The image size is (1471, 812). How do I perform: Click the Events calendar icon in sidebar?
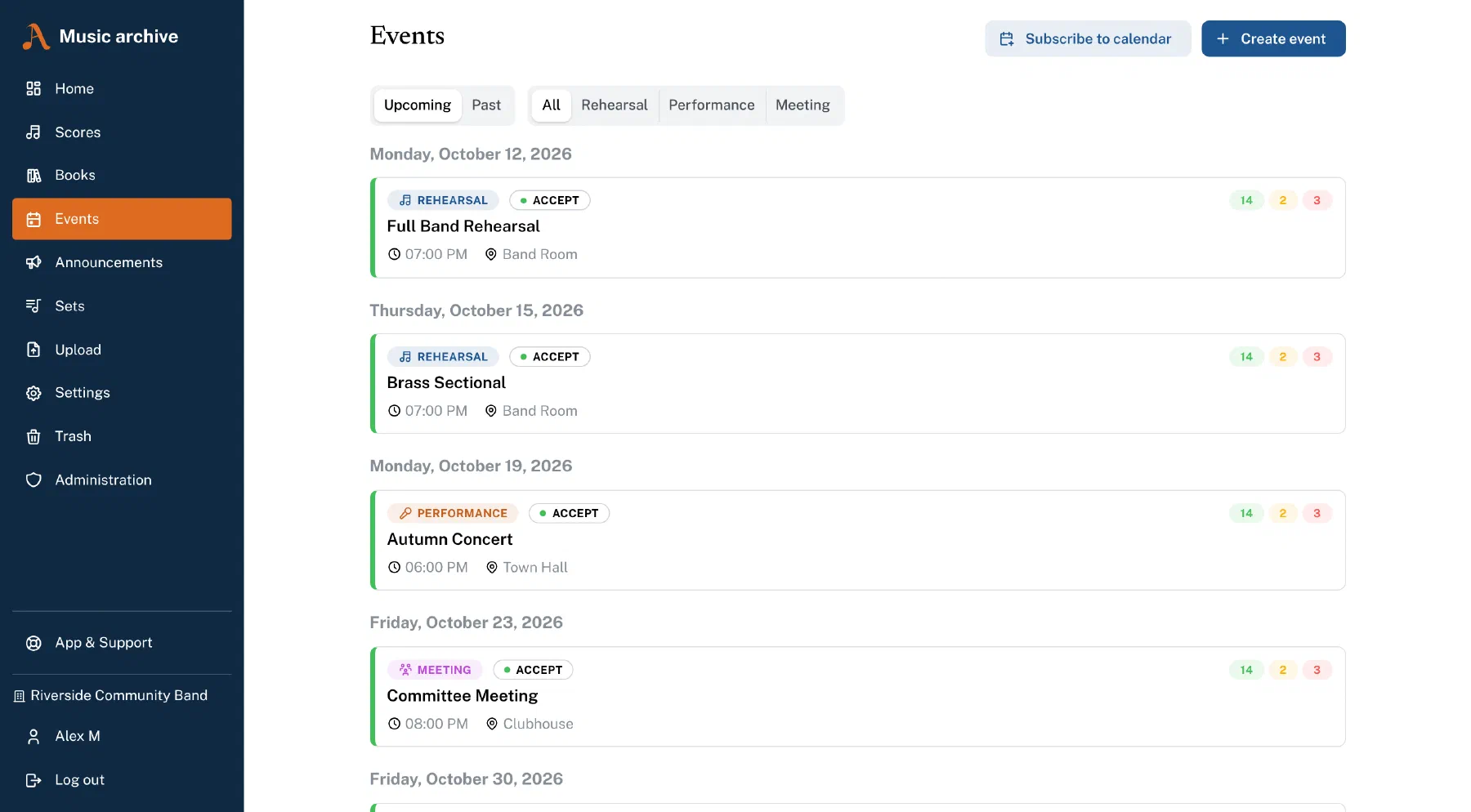(34, 219)
